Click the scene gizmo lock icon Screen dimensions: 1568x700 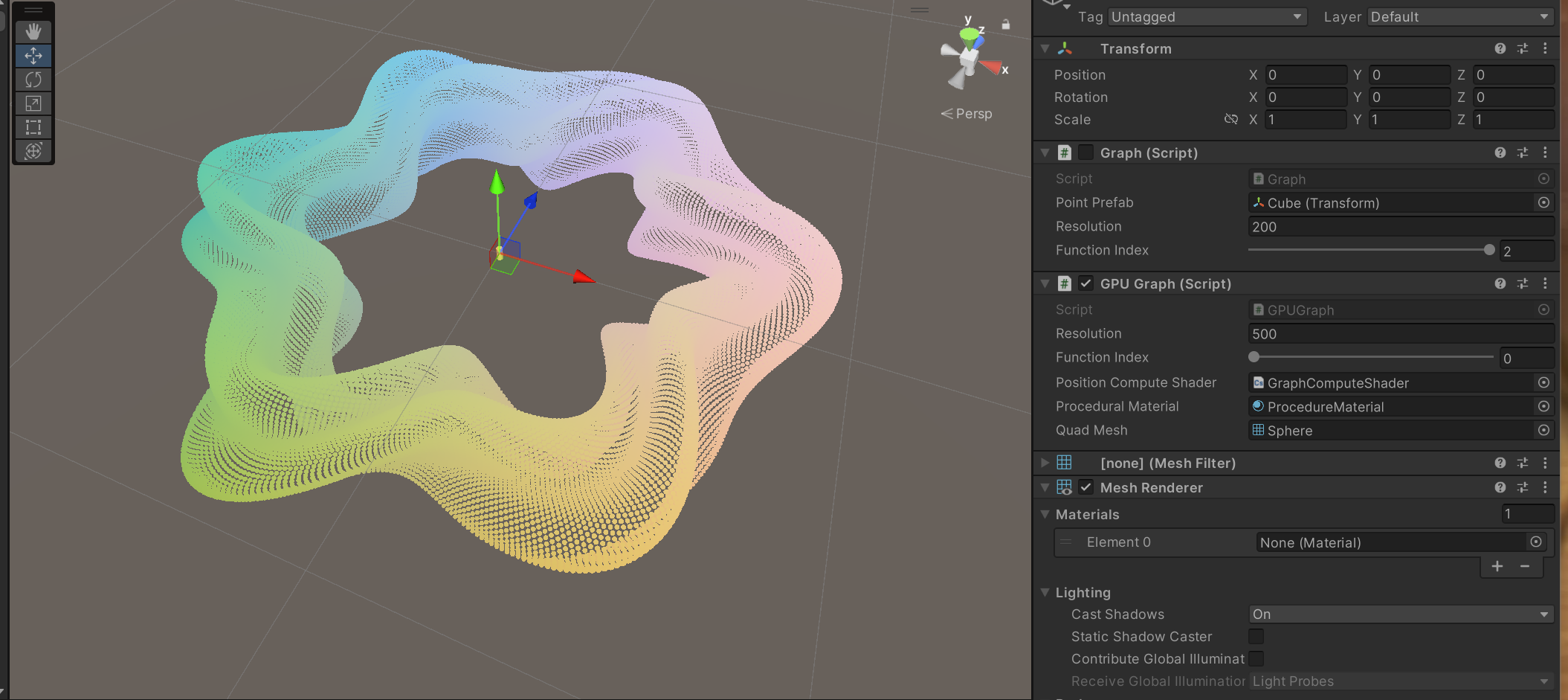click(1006, 25)
